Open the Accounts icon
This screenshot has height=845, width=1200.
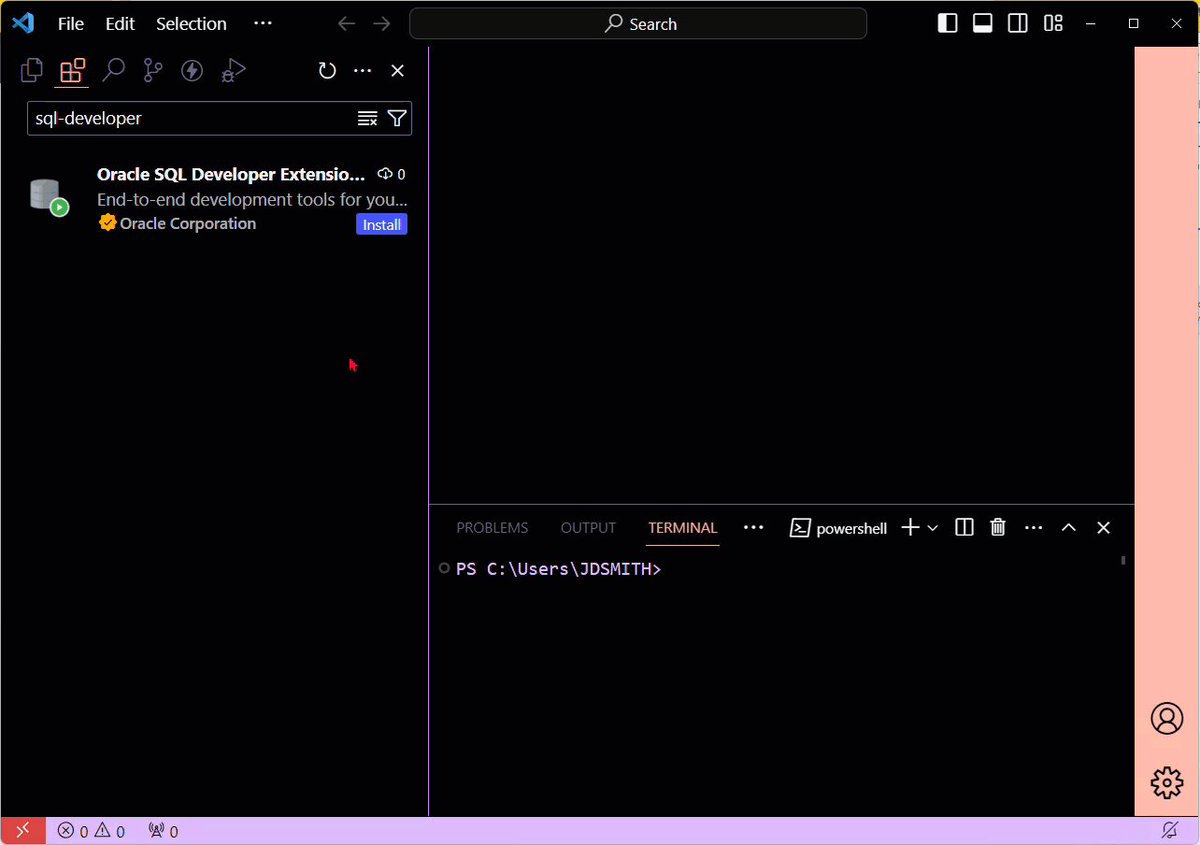1167,719
